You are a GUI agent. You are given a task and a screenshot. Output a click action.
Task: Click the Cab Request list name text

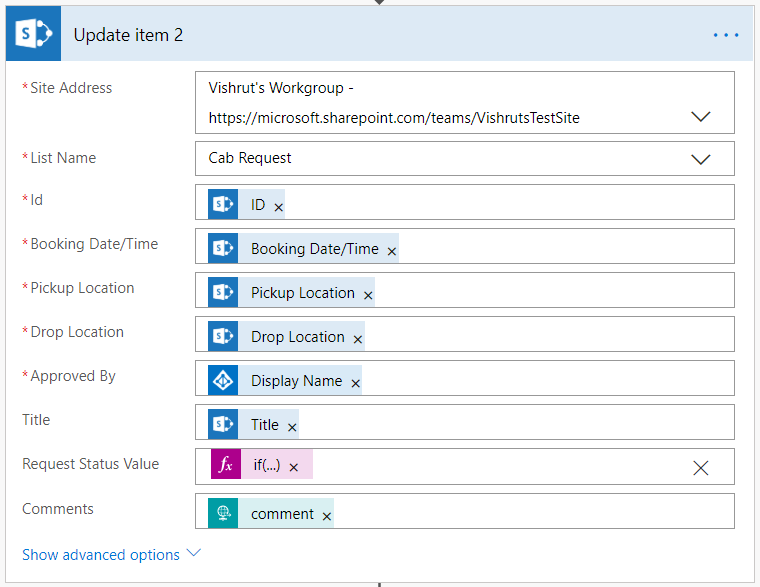250,158
